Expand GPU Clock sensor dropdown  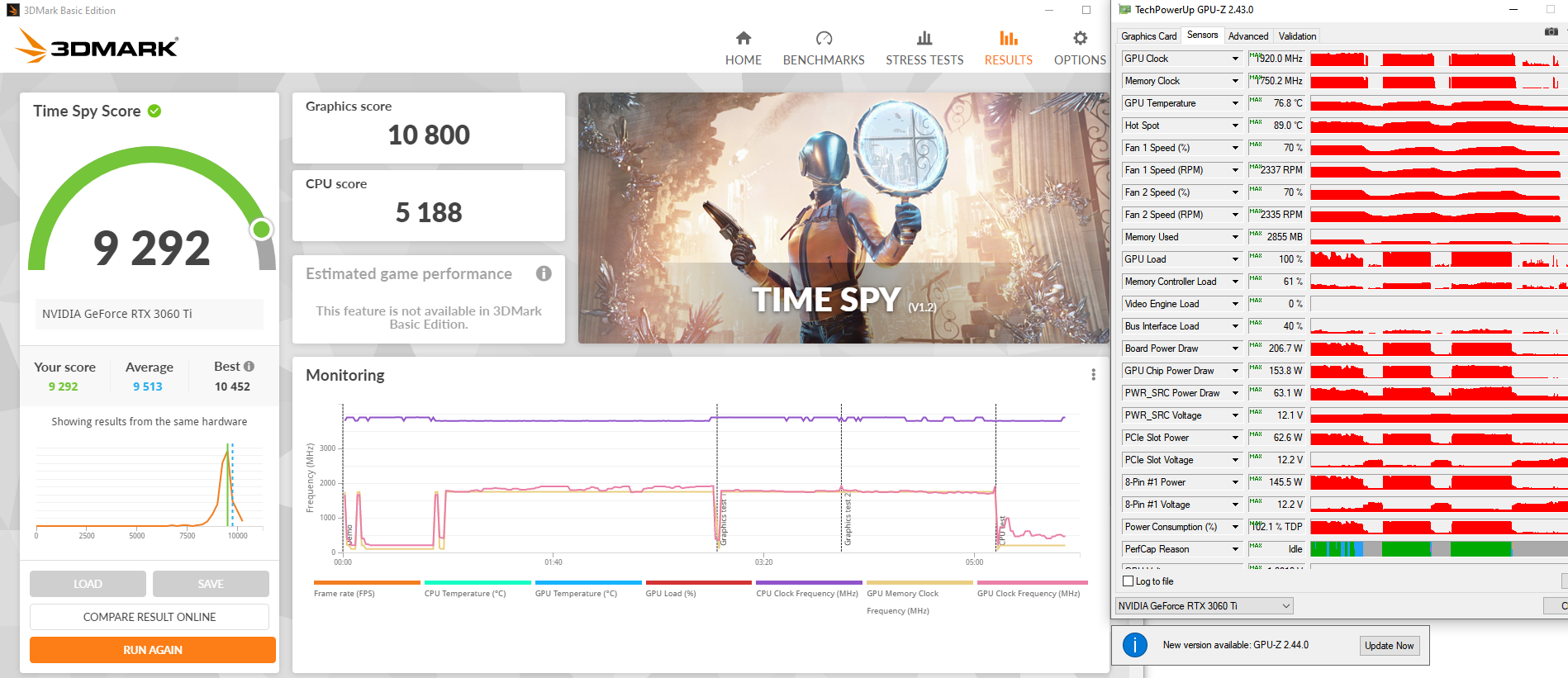point(1235,59)
